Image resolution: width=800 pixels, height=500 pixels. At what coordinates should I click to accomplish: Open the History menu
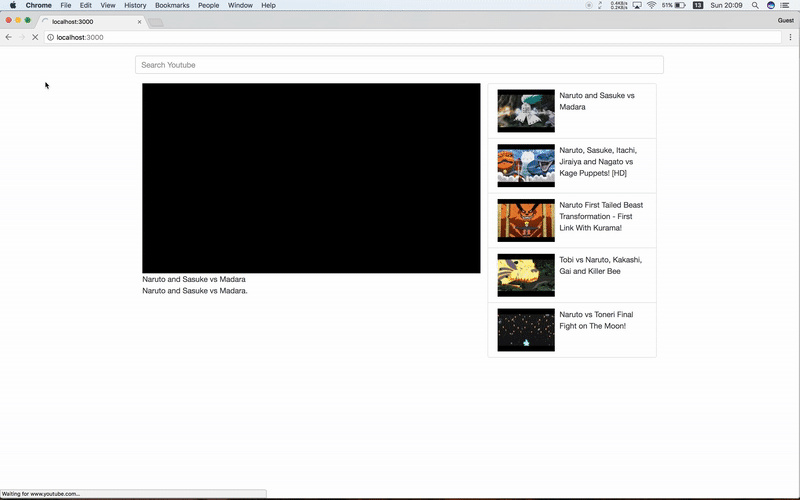tap(135, 5)
